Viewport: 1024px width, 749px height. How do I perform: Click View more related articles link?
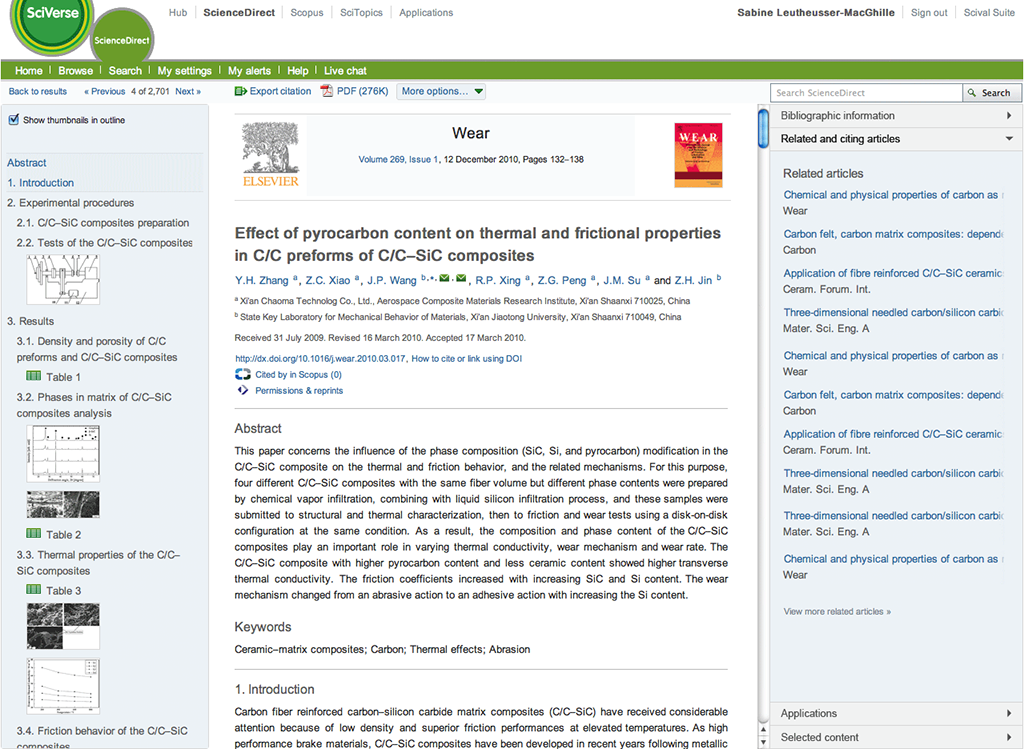pyautogui.click(x=837, y=611)
